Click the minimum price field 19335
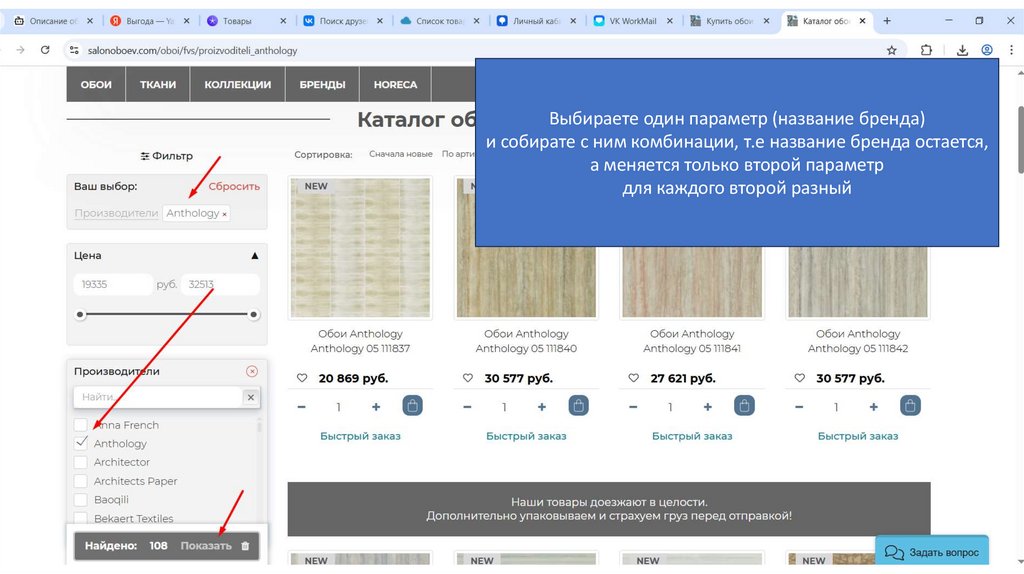Image resolution: width=1024 pixels, height=574 pixels. pos(113,284)
